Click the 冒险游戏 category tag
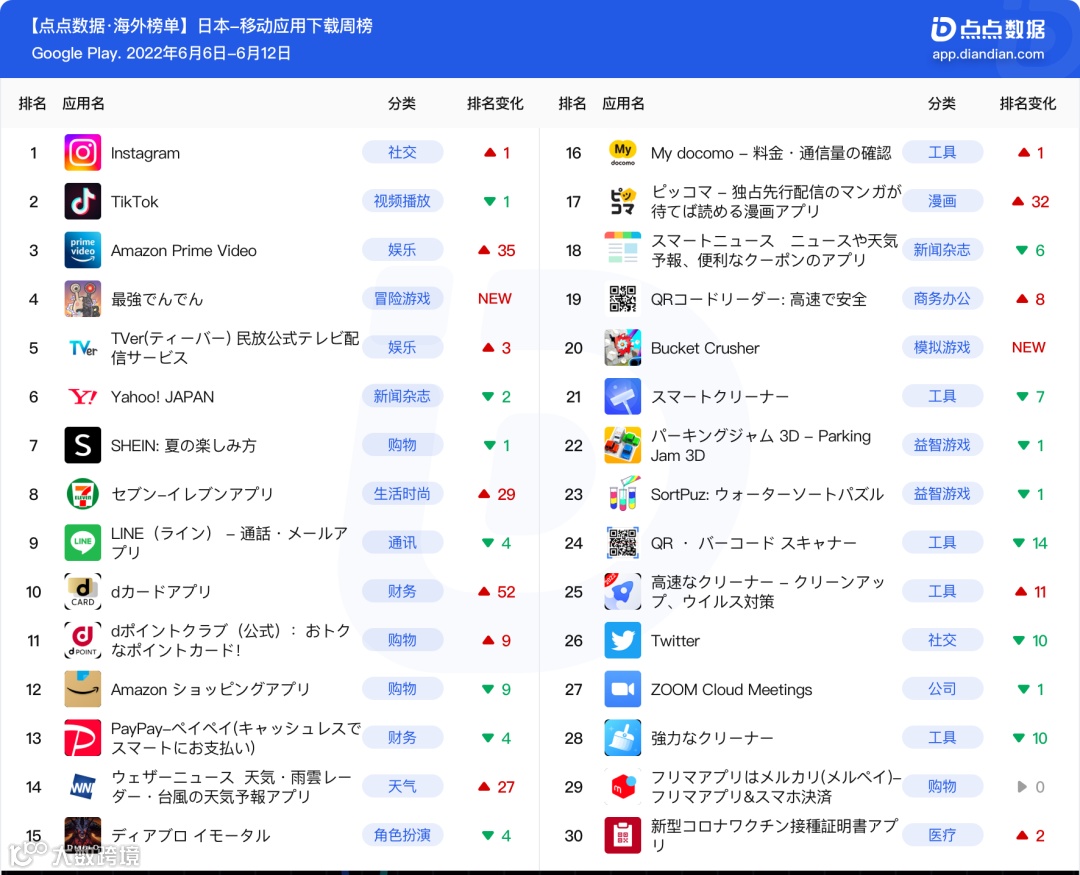 (402, 298)
